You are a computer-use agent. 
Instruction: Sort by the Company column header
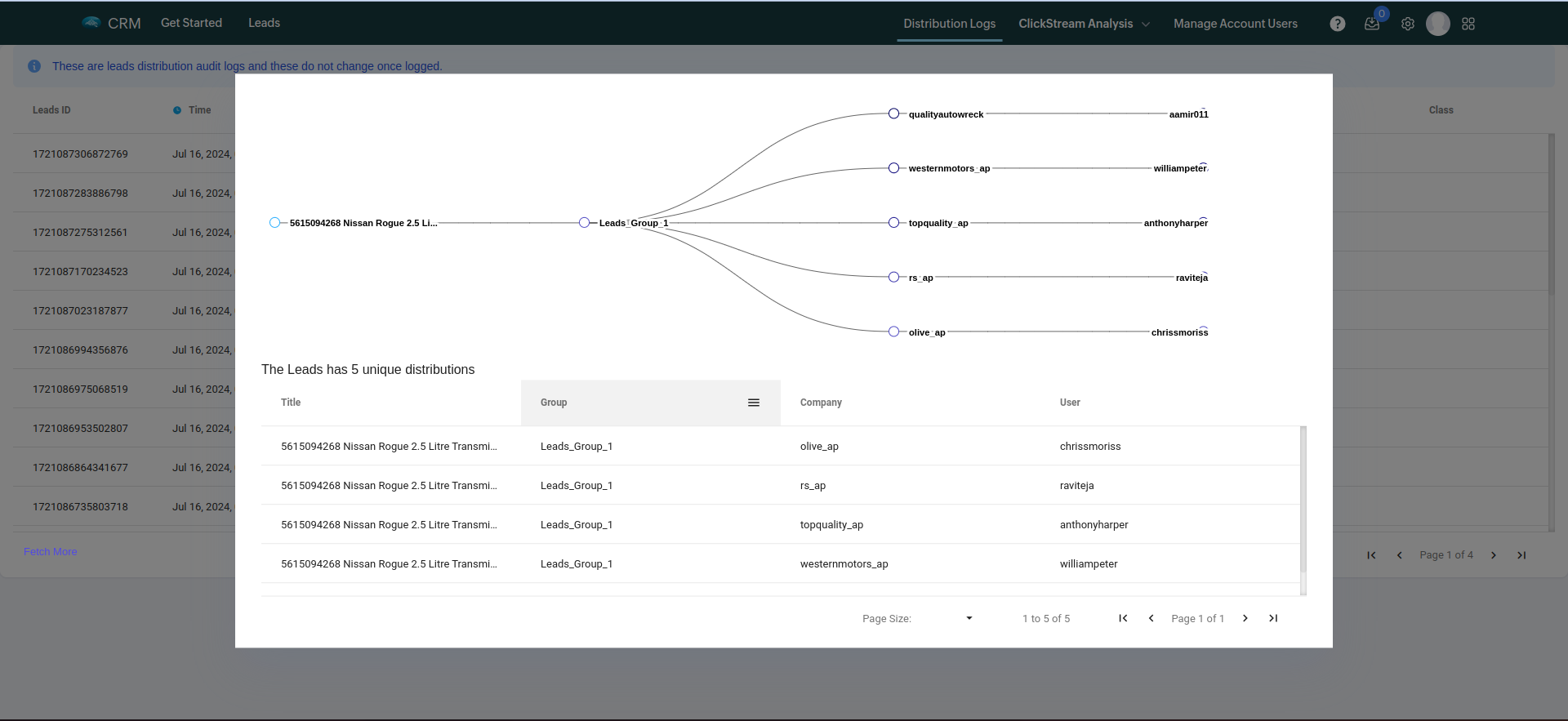(x=821, y=403)
